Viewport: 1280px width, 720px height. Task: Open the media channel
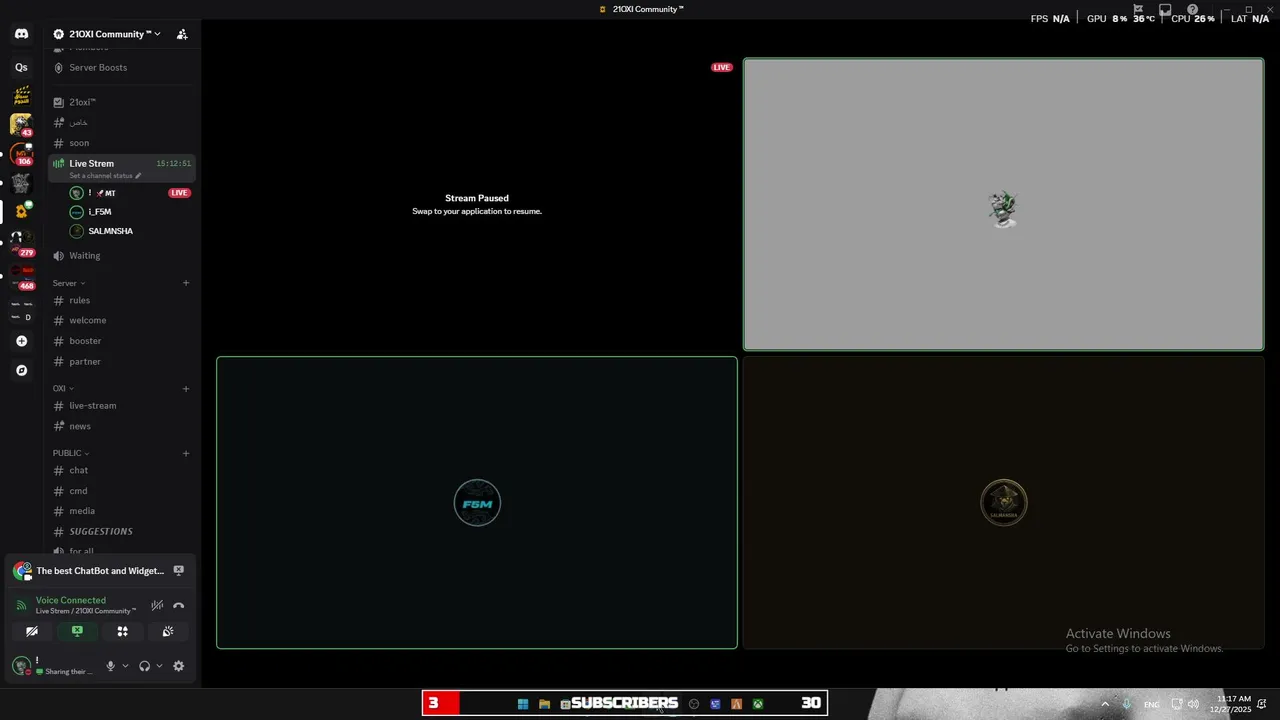click(122, 511)
